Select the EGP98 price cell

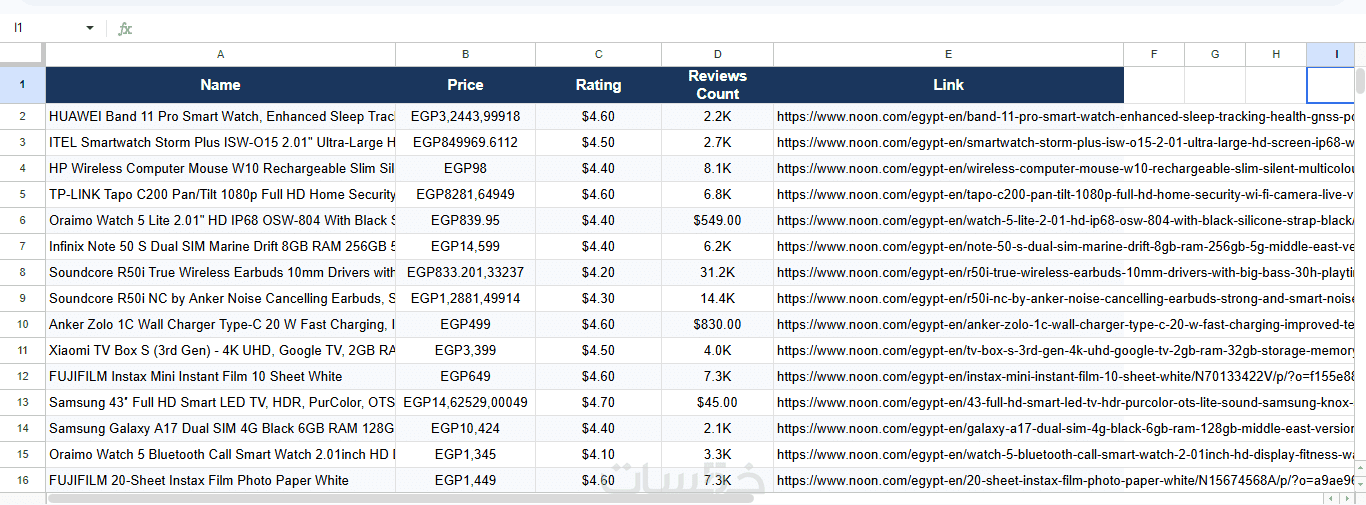(465, 168)
